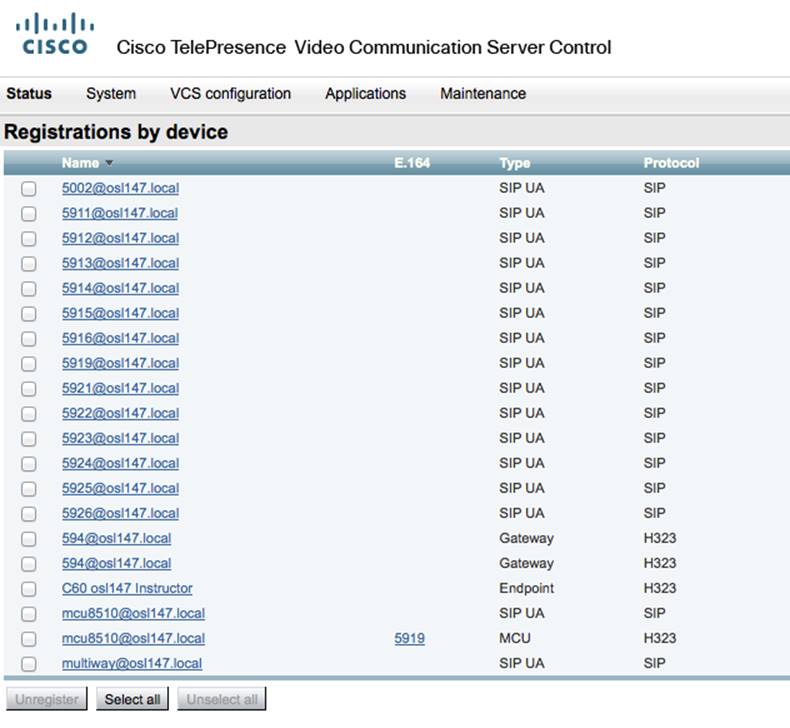
Task: Sort by the Protocol column header
Action: (x=671, y=163)
